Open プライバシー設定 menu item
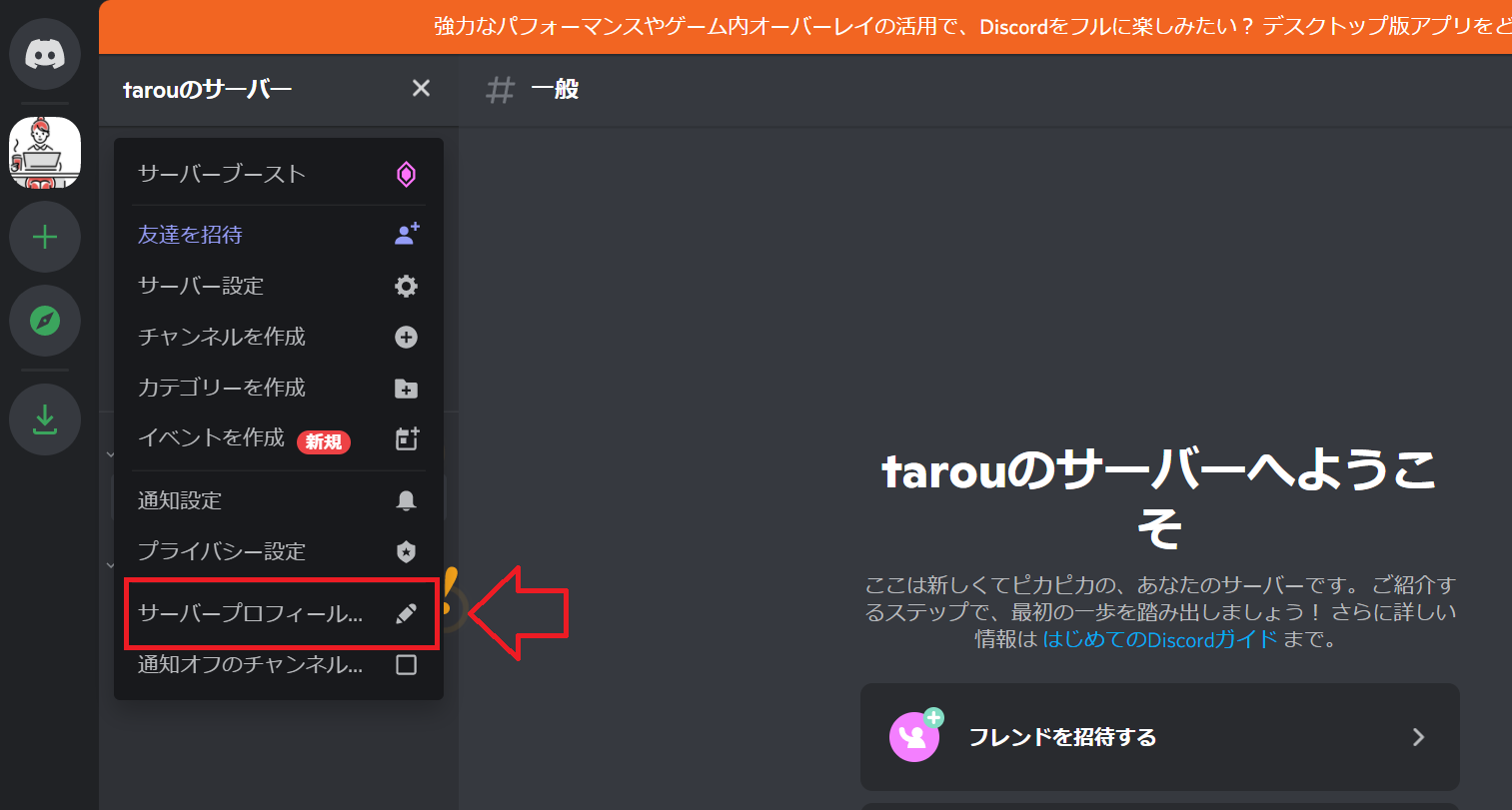Screen dimensions: 1512x810 click(279, 551)
